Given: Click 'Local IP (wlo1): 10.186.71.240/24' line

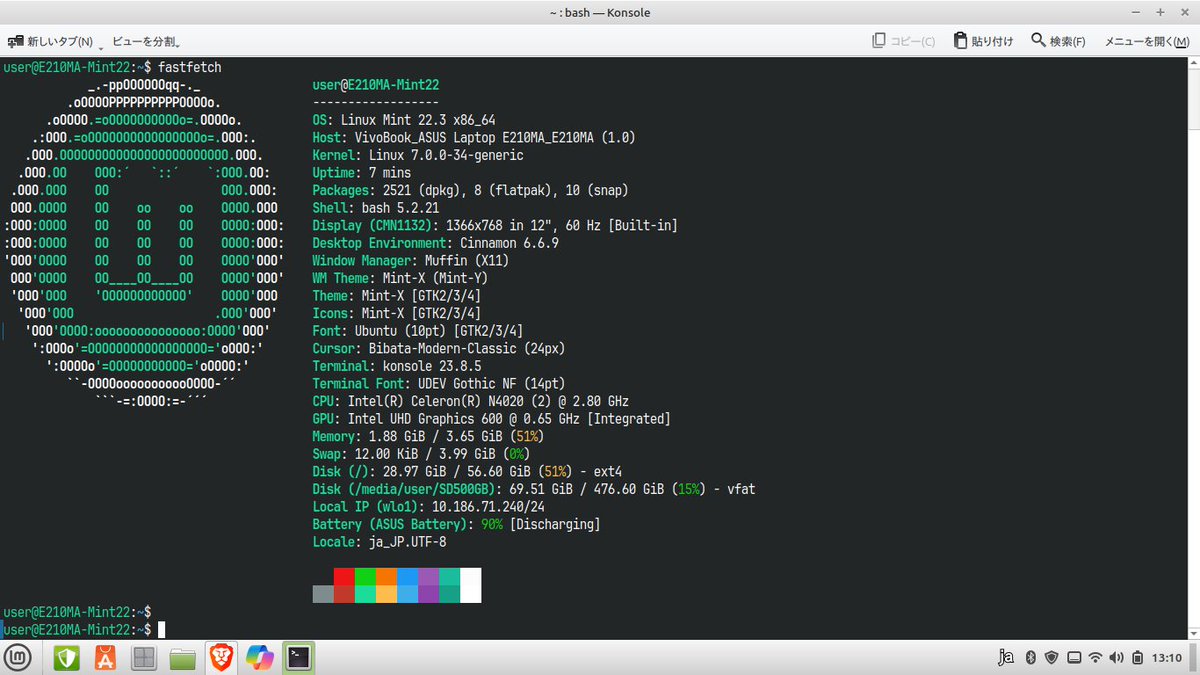Looking at the screenshot, I should [x=429, y=507].
